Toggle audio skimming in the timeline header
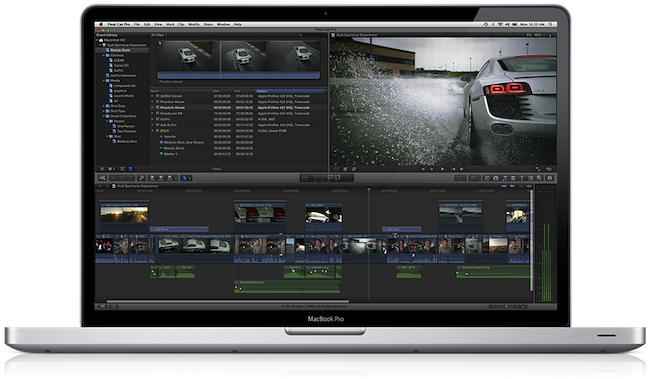The image size is (651, 379). 512,186
